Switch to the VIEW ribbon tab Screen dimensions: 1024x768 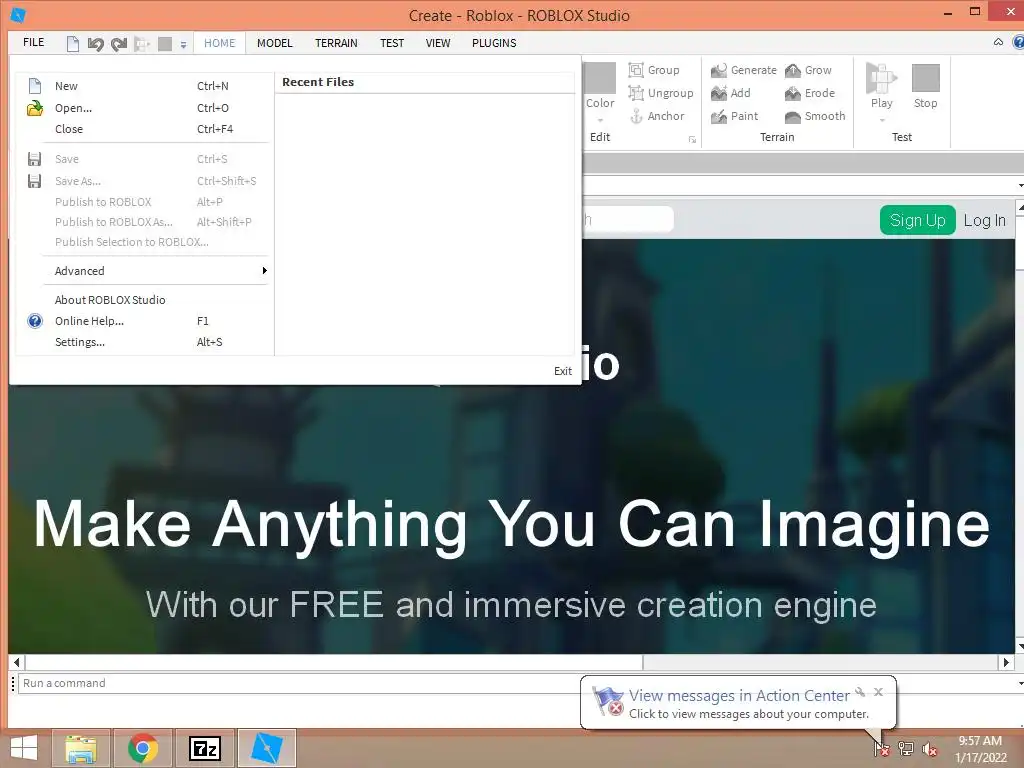pos(438,43)
